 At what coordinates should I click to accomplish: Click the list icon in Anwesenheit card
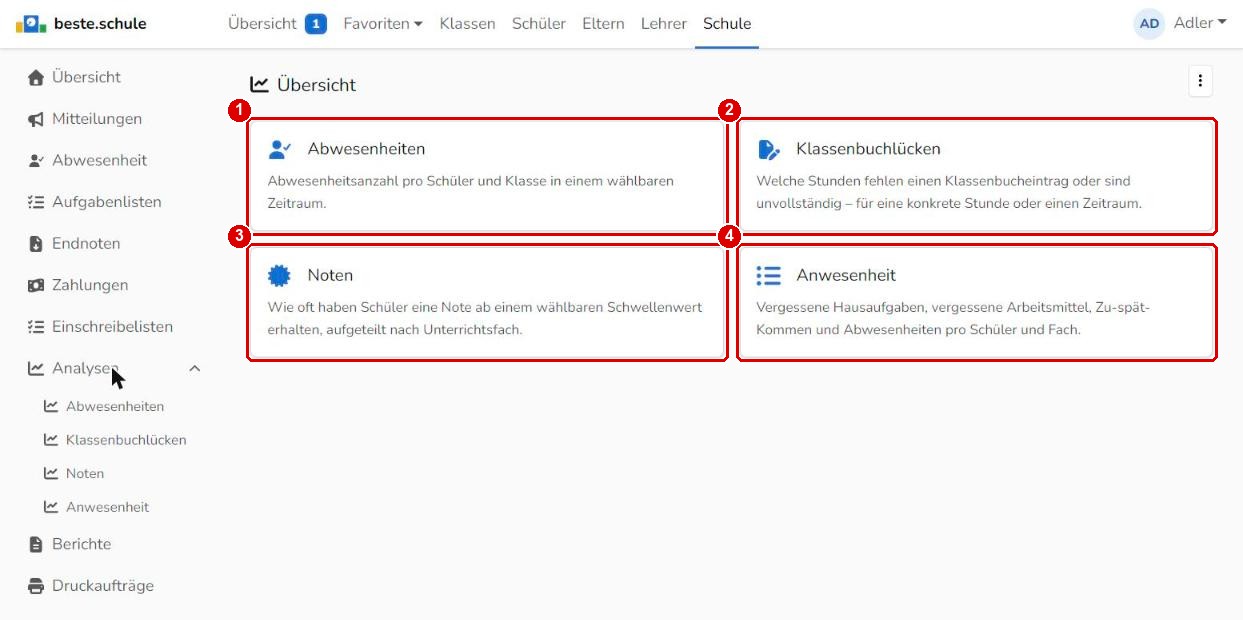pyautogui.click(x=768, y=275)
